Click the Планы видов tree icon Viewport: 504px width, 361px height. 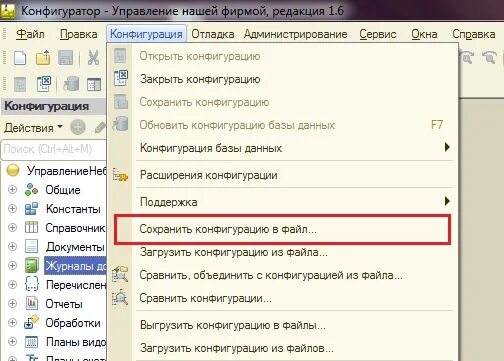(32, 342)
